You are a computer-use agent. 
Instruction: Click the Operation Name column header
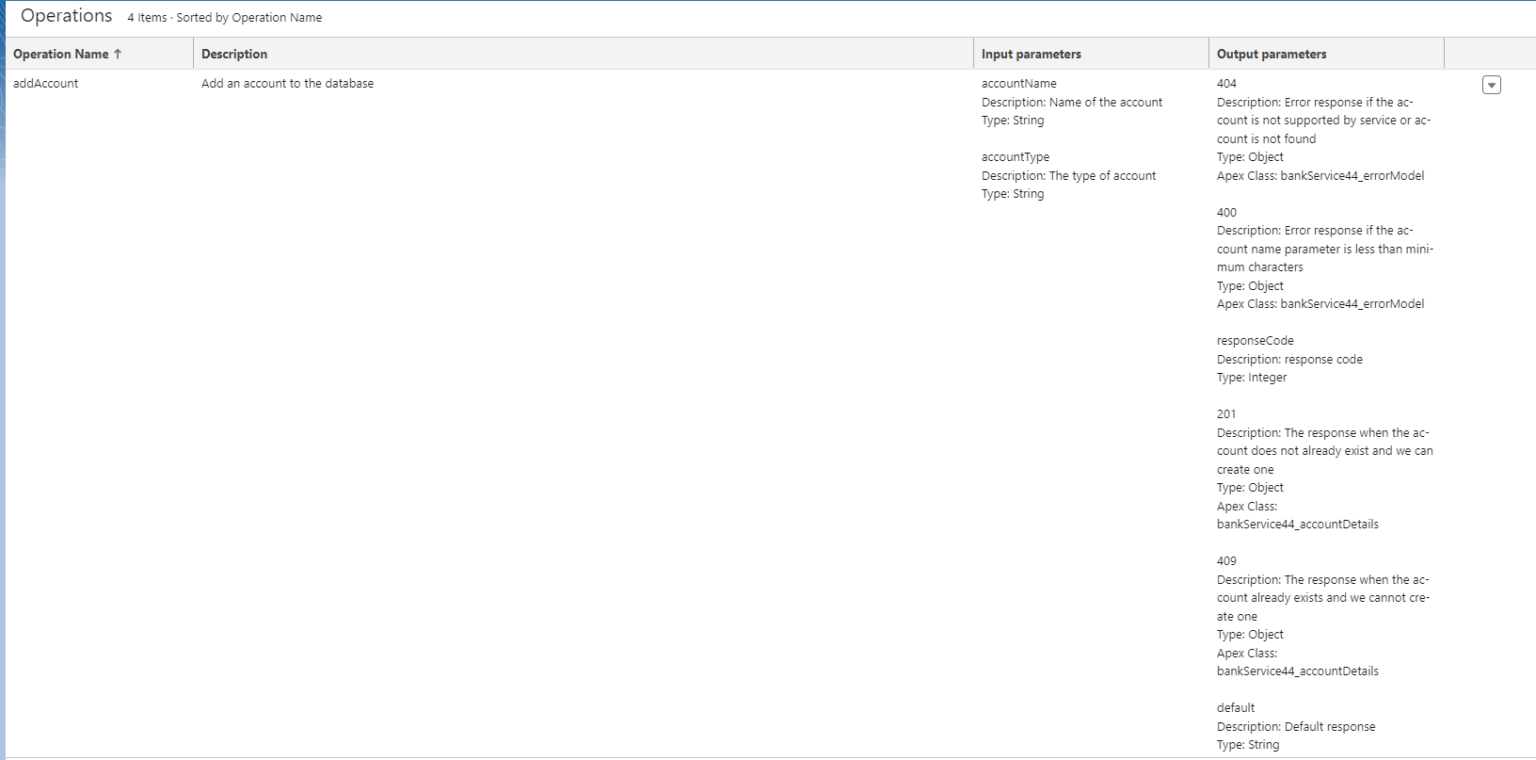62,54
